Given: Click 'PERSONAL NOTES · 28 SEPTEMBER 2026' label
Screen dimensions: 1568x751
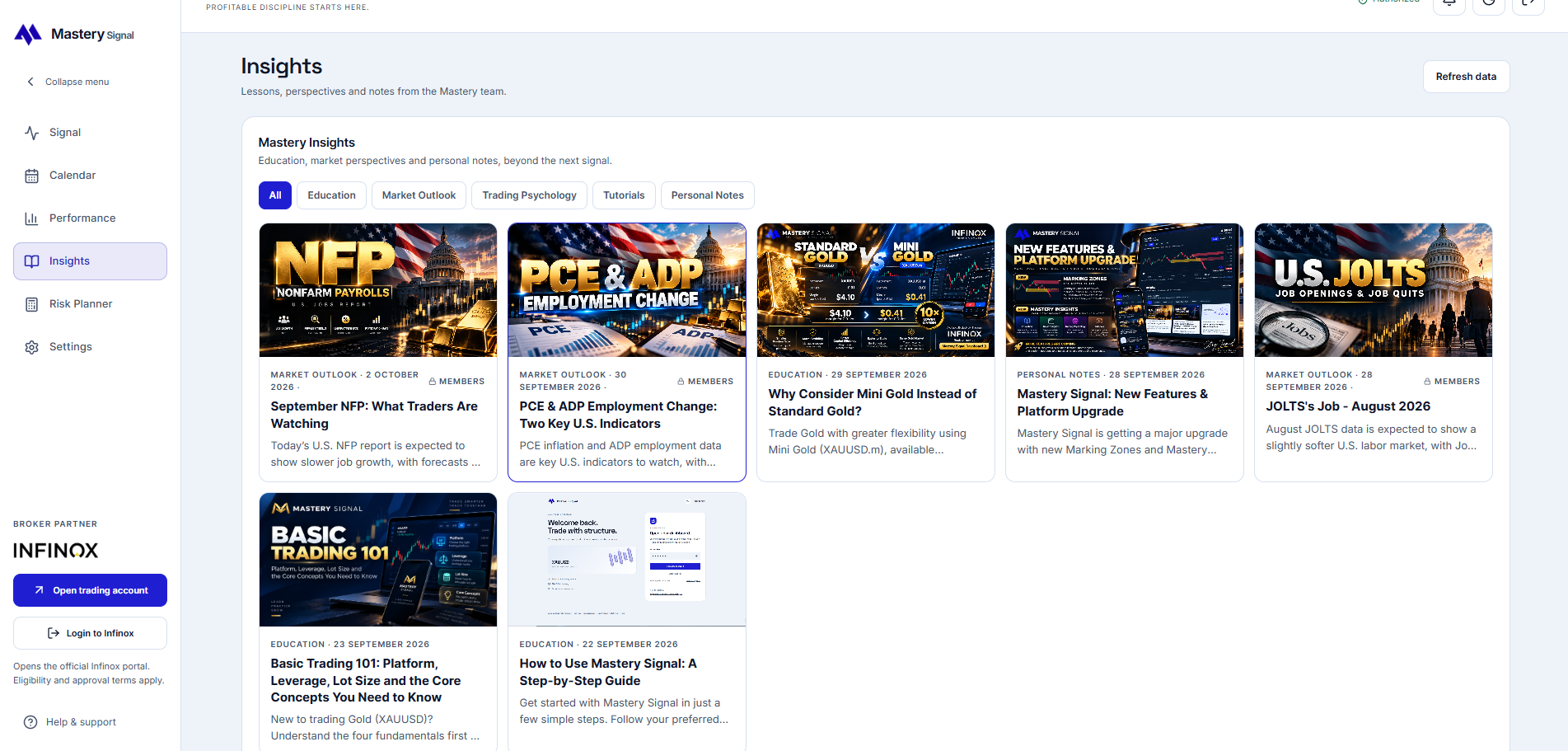Looking at the screenshot, I should [x=1111, y=375].
